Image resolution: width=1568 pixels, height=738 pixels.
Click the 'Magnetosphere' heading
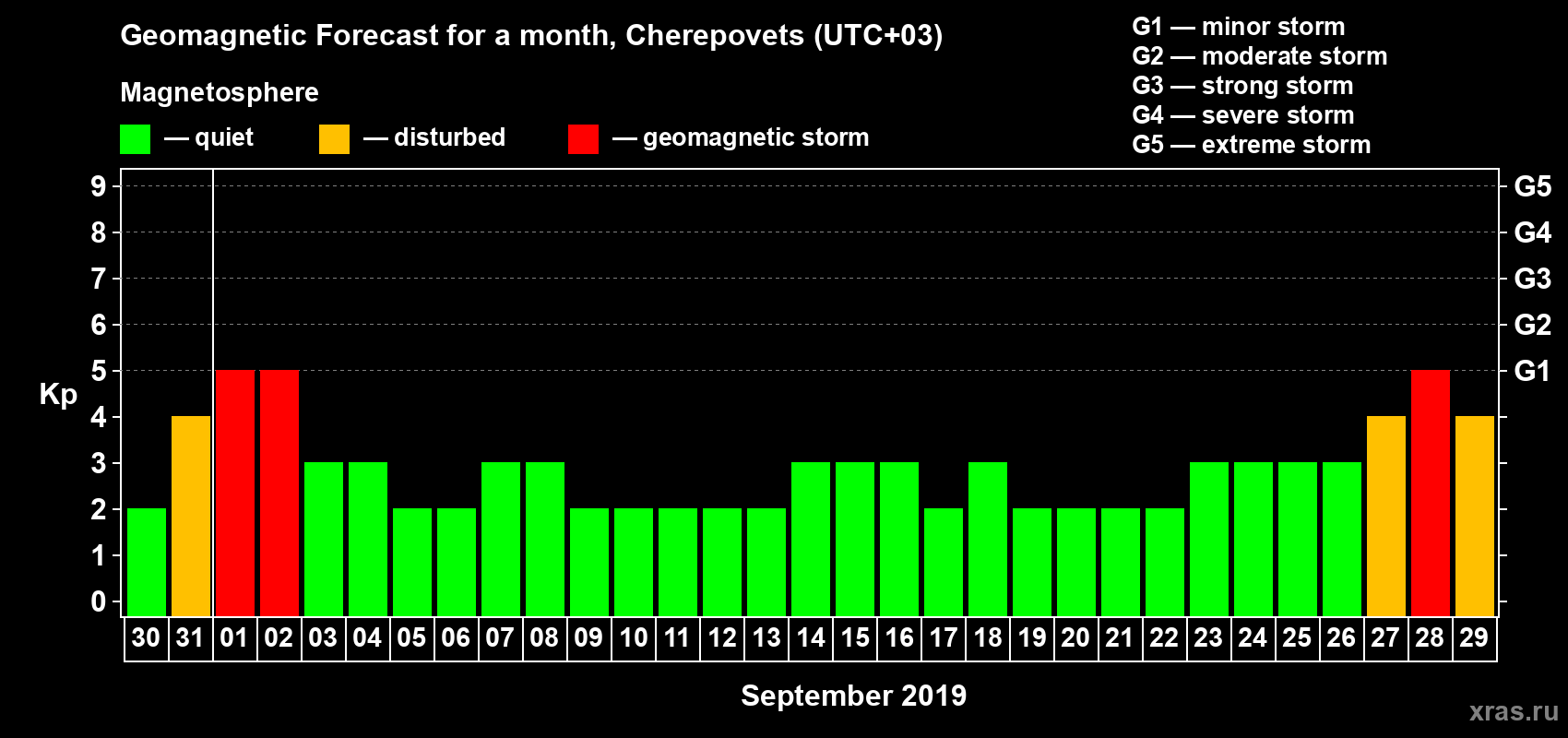point(220,93)
